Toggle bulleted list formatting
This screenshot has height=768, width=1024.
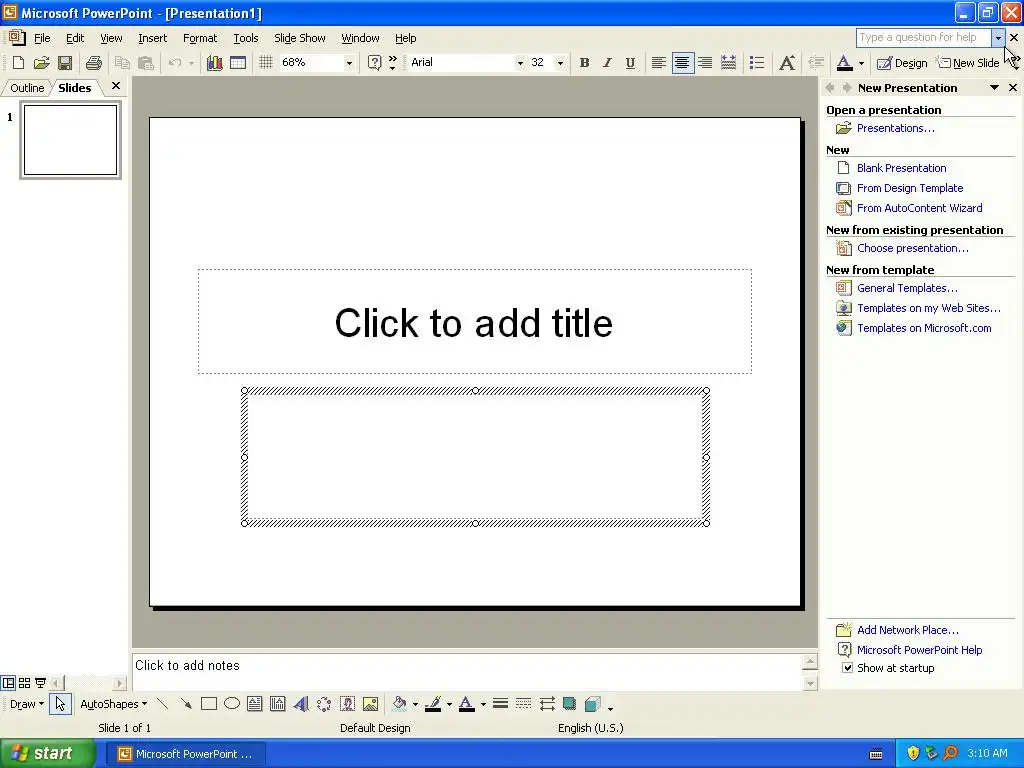757,63
